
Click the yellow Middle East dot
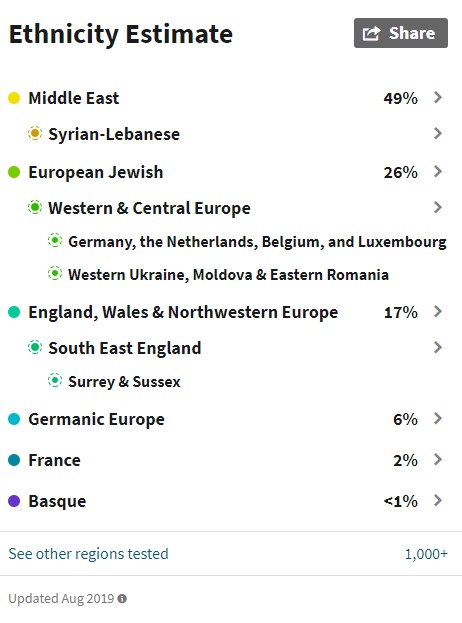click(14, 98)
